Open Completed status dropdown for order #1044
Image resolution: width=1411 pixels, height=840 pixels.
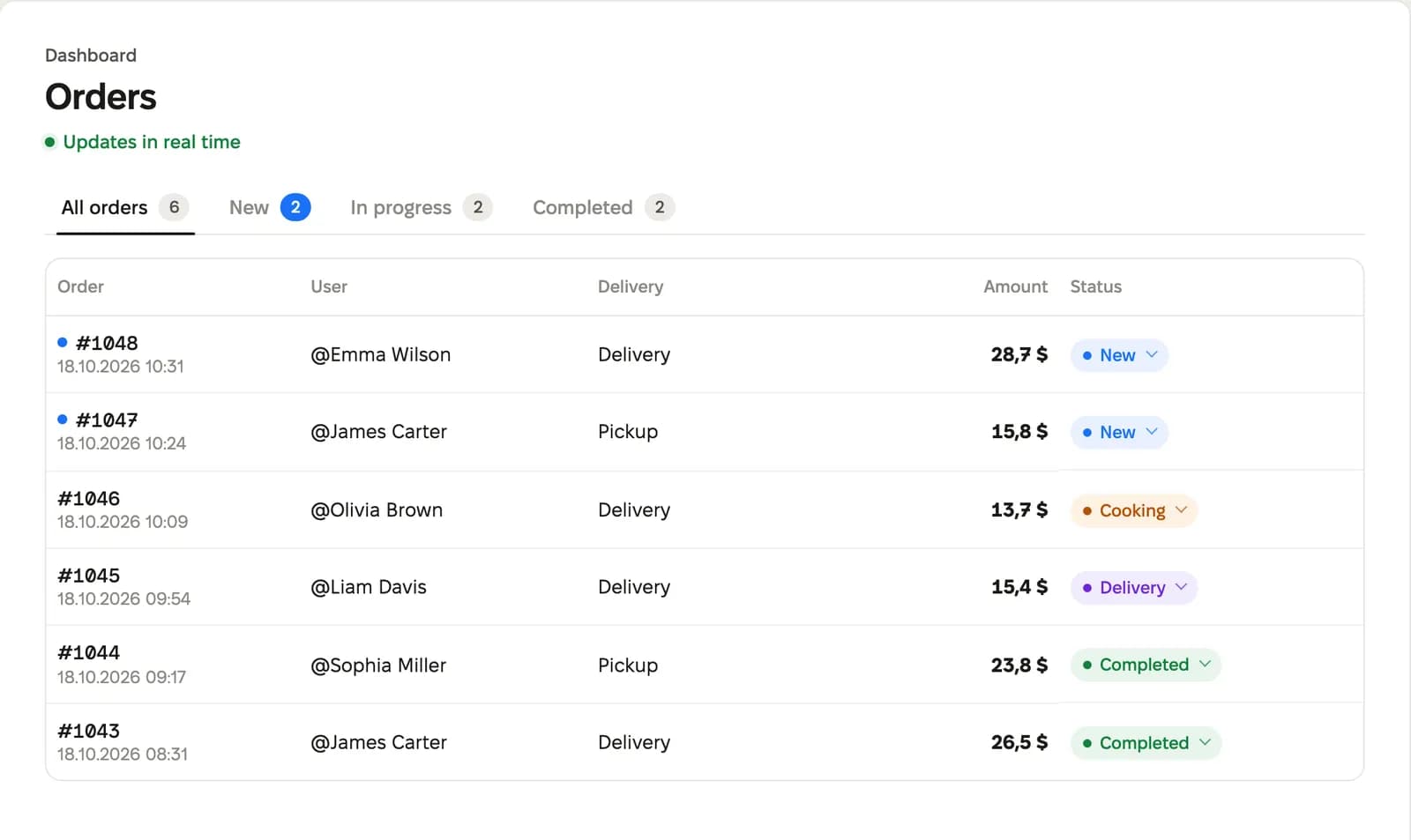pyautogui.click(x=1146, y=665)
